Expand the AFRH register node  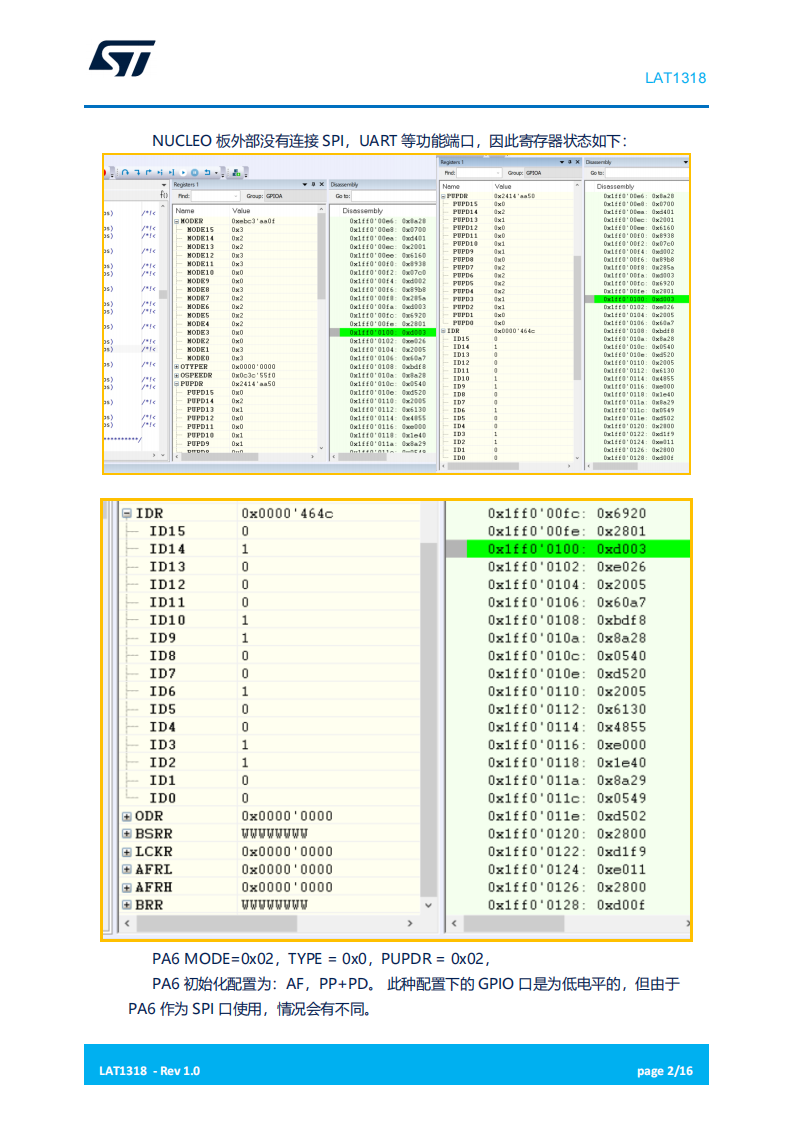[x=127, y=887]
